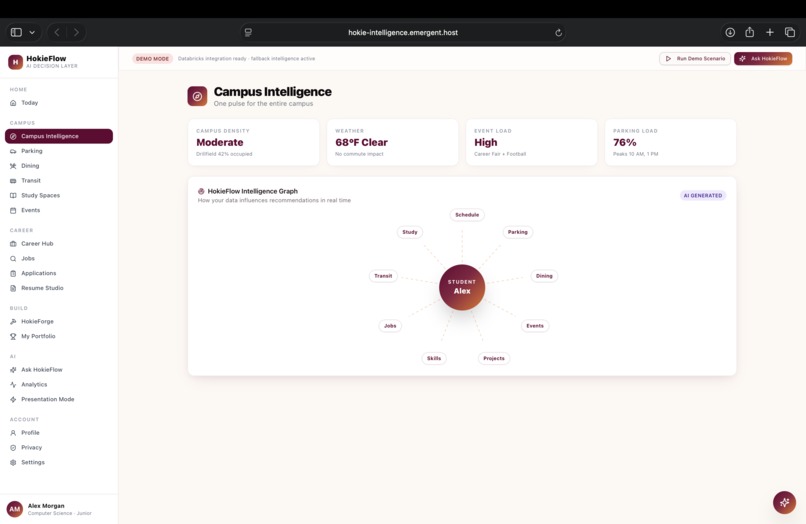Screen dimensions: 806x524
Task: Click the Events node in graph
Action: tap(535, 326)
